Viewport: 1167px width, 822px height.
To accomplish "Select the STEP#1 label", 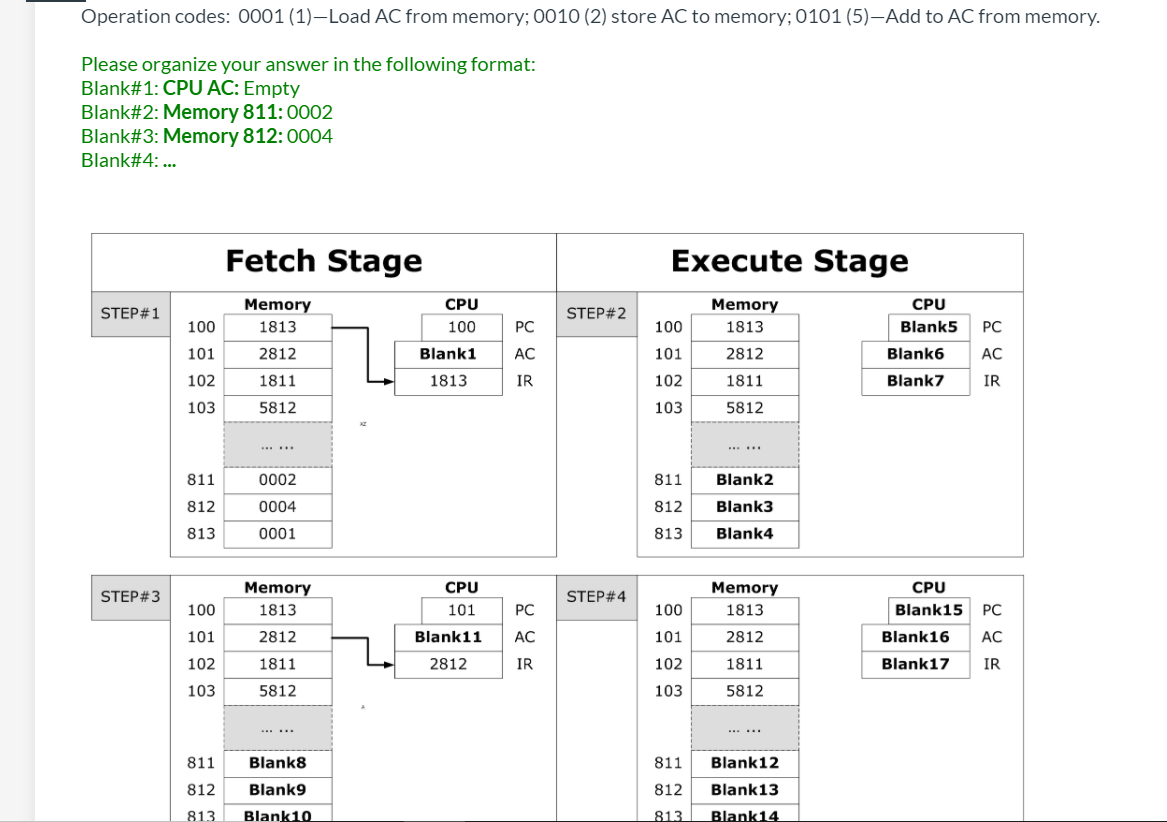I will tap(129, 313).
